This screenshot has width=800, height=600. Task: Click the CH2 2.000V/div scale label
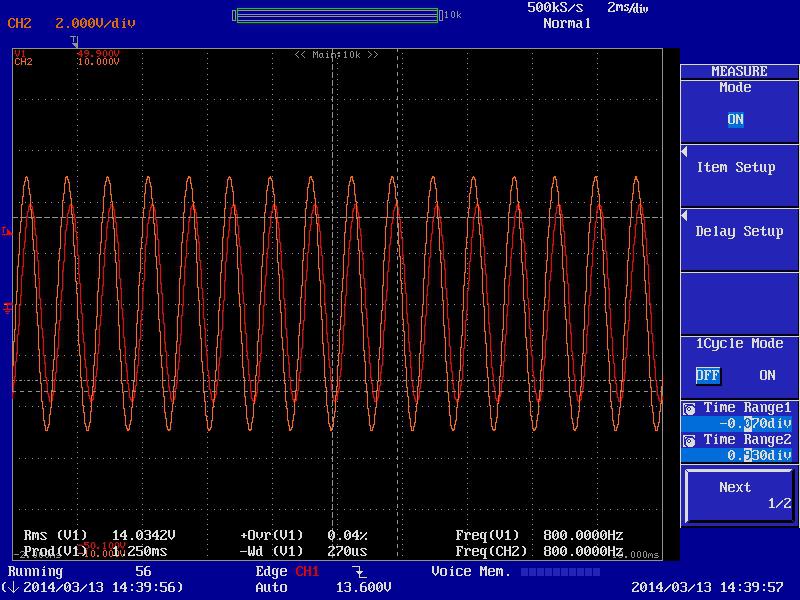71,22
